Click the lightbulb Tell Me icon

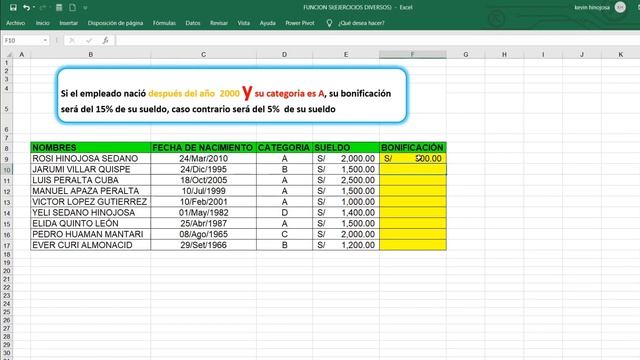pyautogui.click(x=329, y=23)
